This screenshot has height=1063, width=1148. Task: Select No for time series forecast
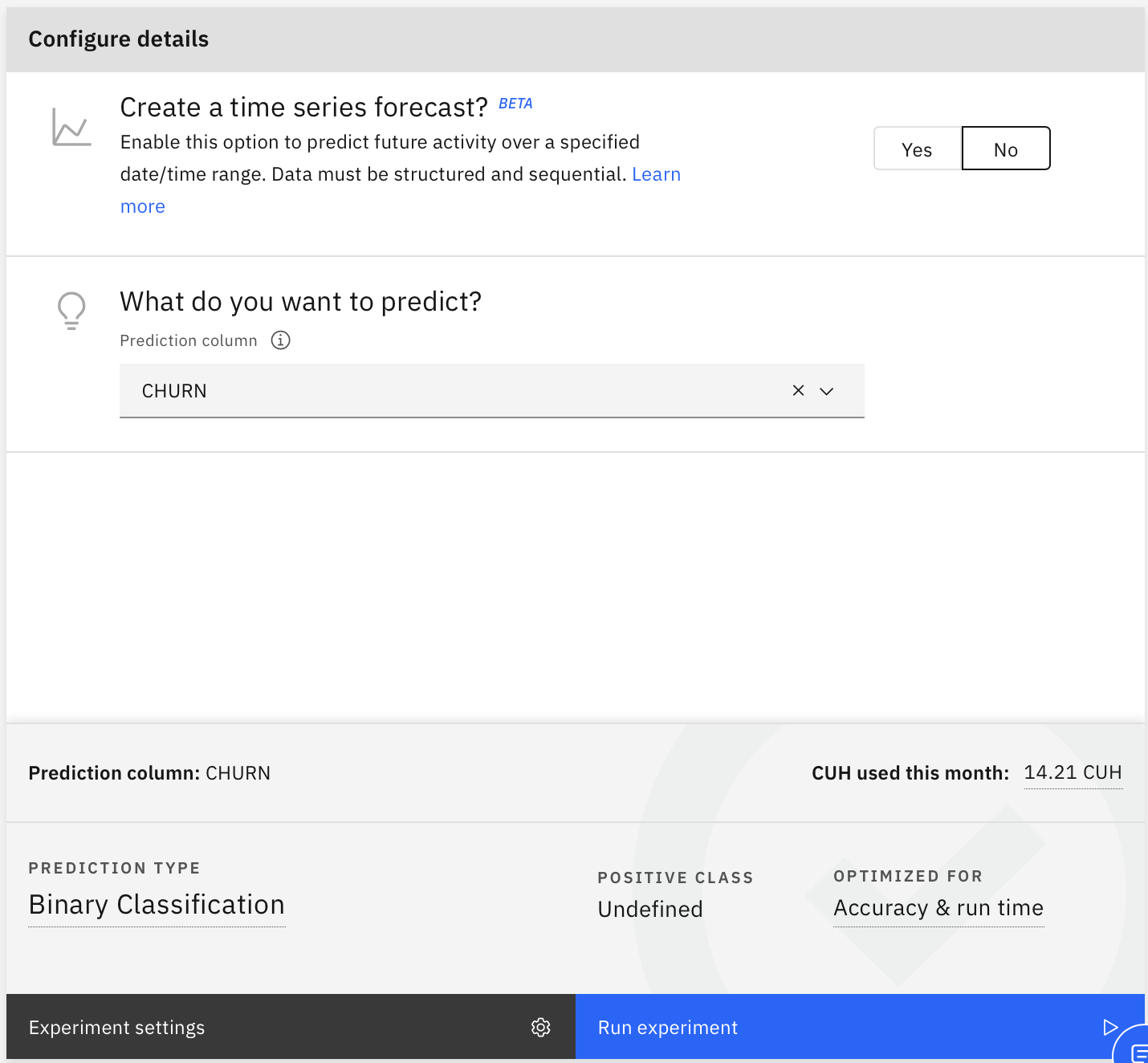click(1006, 149)
